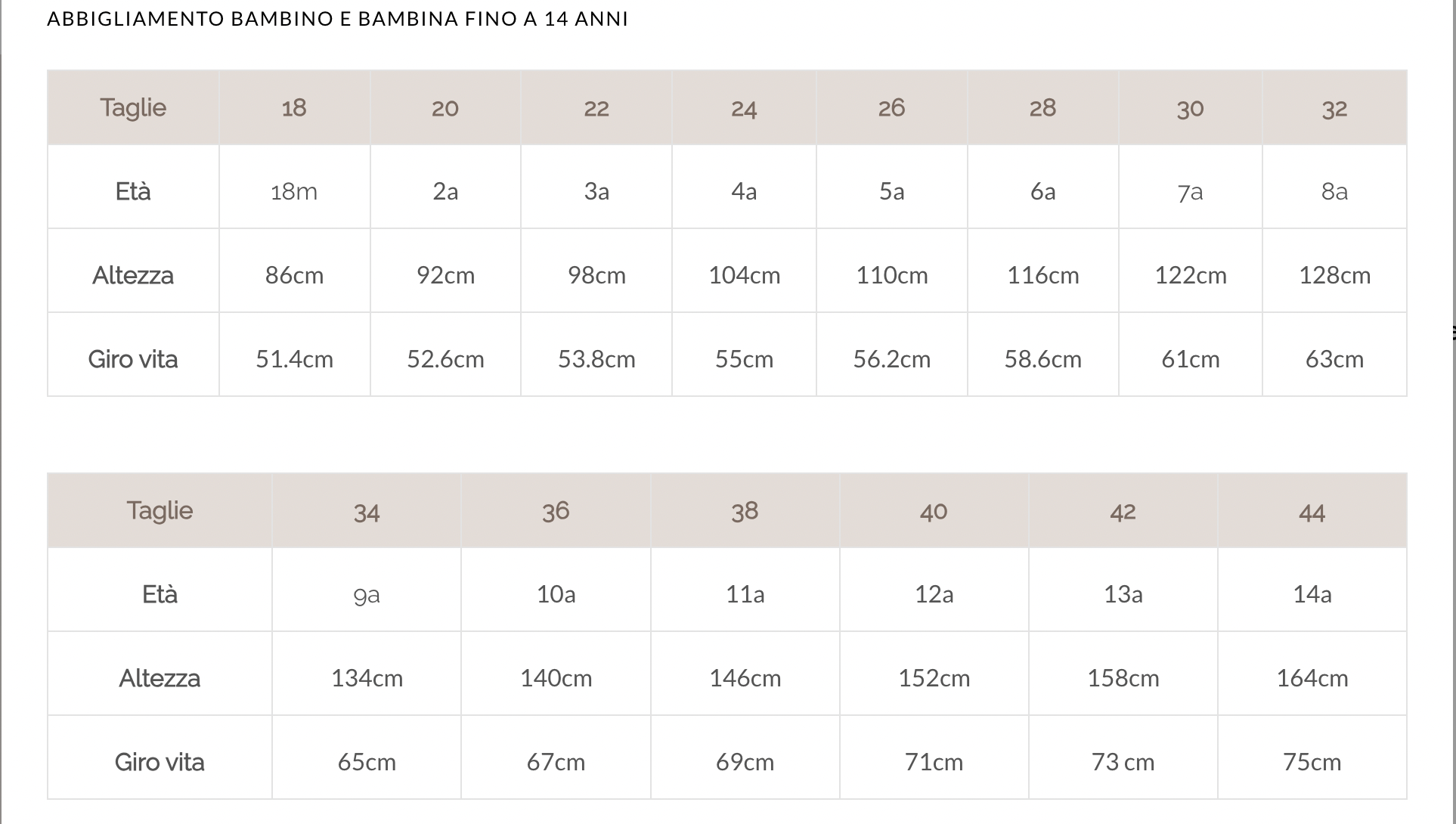
Task: Click the '104cm' height value
Action: click(744, 276)
